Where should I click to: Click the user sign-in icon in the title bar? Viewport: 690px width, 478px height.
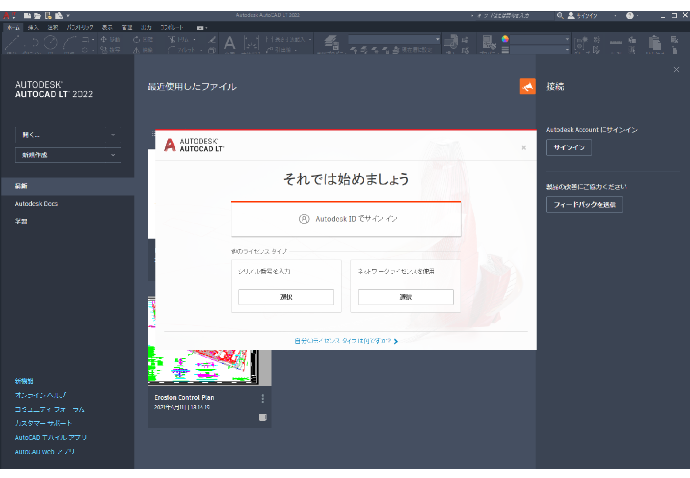pyautogui.click(x=571, y=16)
